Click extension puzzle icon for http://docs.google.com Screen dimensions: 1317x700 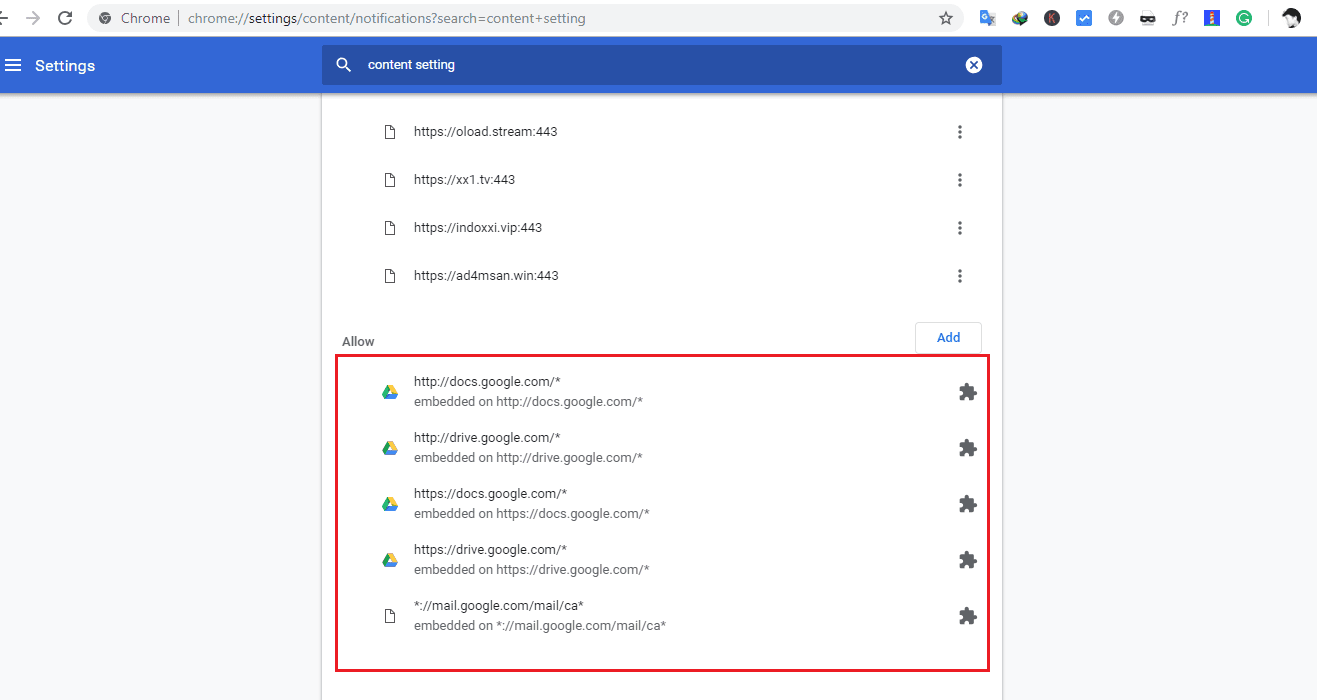click(x=967, y=392)
